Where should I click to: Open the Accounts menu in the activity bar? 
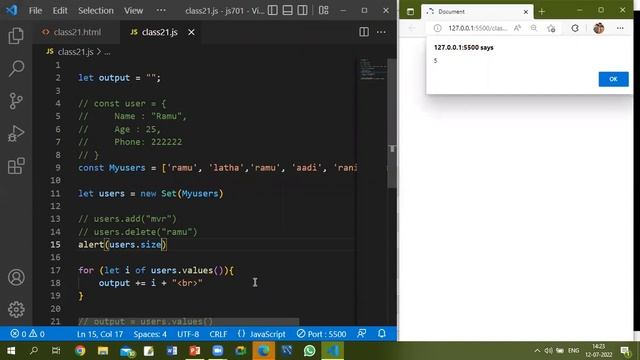point(16,277)
